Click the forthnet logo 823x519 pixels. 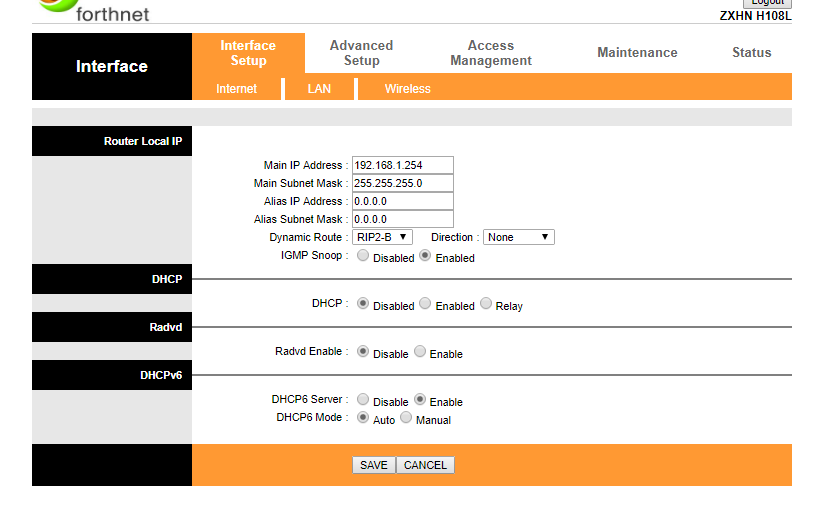96,10
